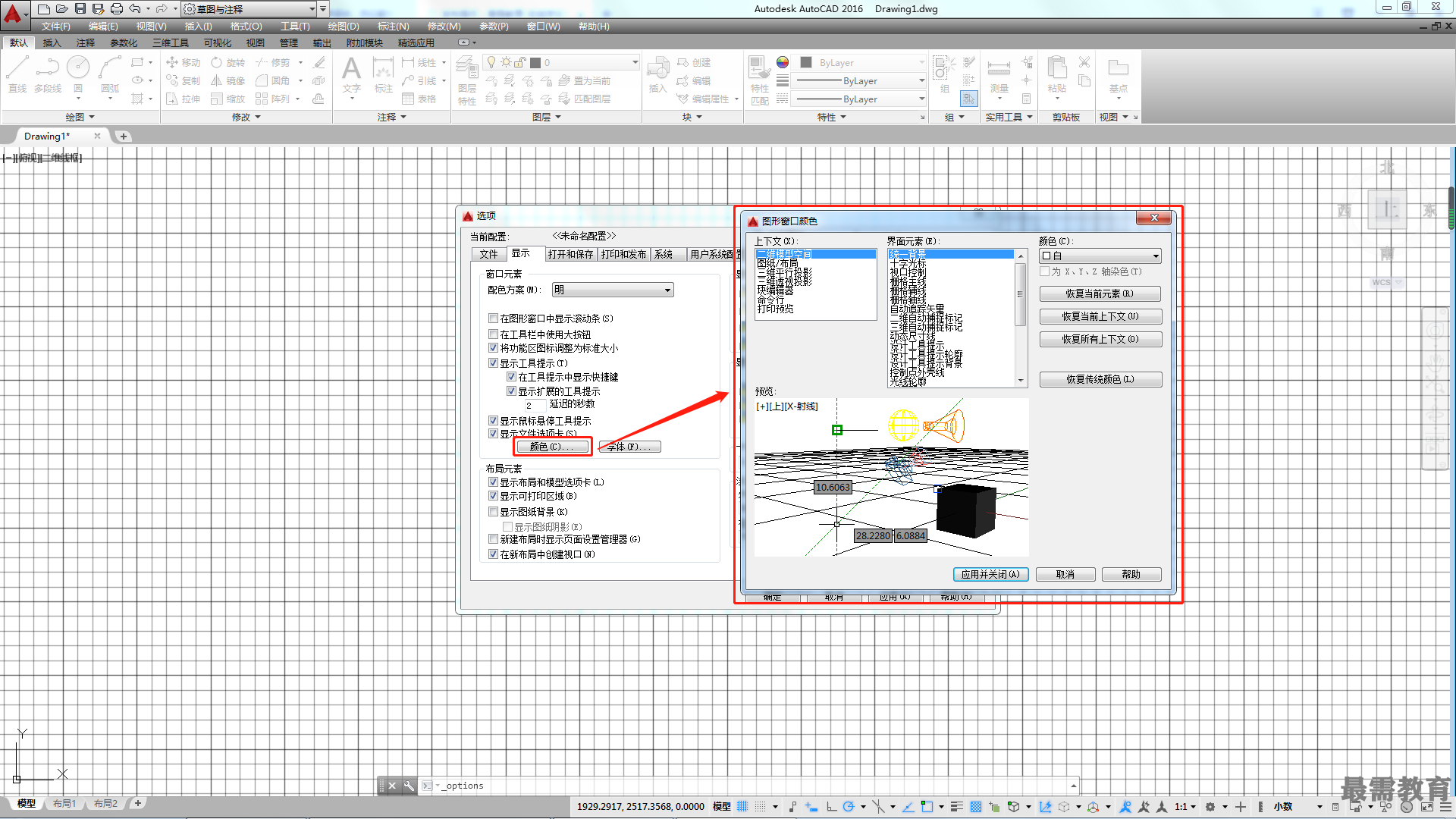The image size is (1456, 819).
Task: Select the Polyline (多段线) tool
Action: pos(48,74)
